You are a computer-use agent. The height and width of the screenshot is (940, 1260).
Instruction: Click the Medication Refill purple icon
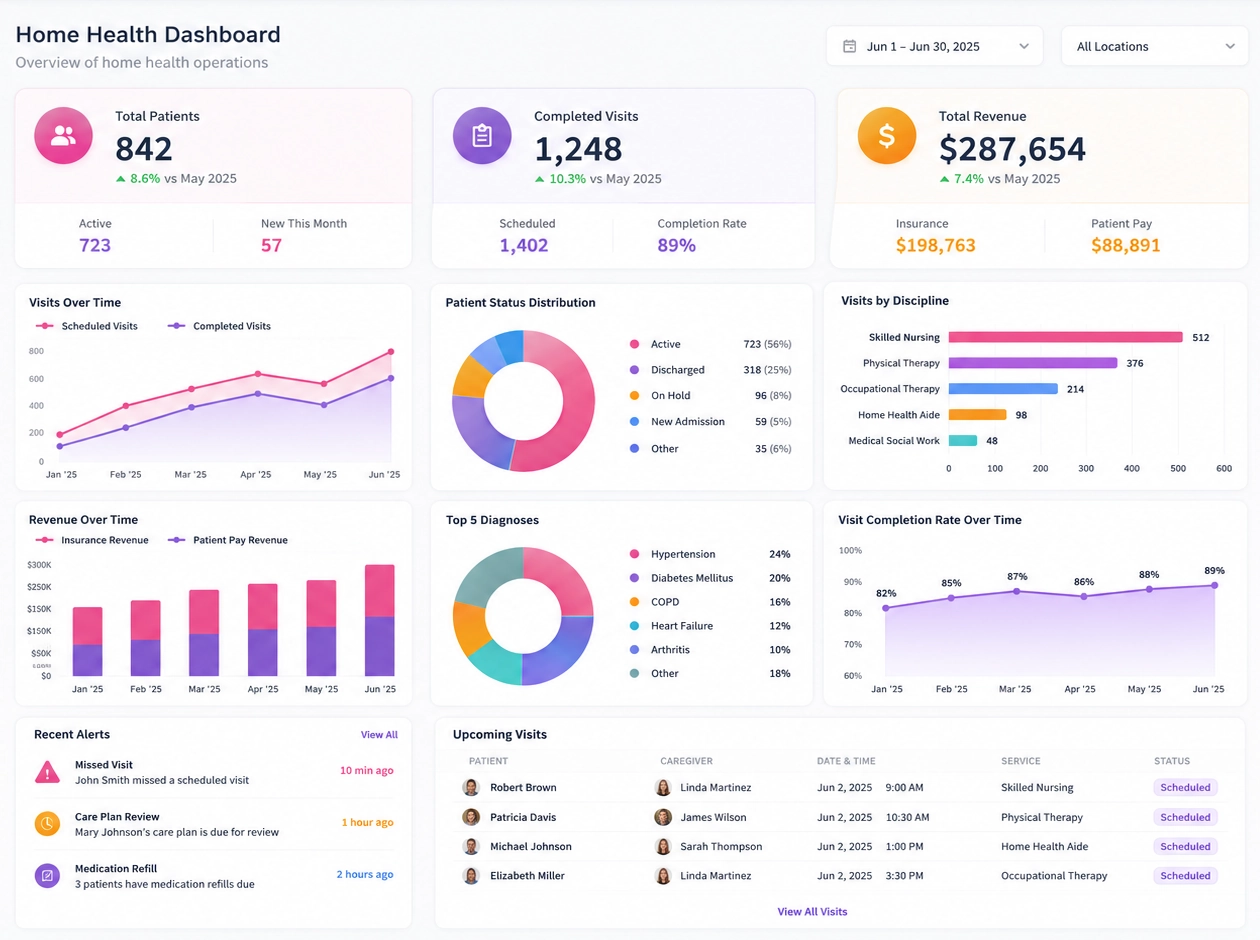pos(47,876)
